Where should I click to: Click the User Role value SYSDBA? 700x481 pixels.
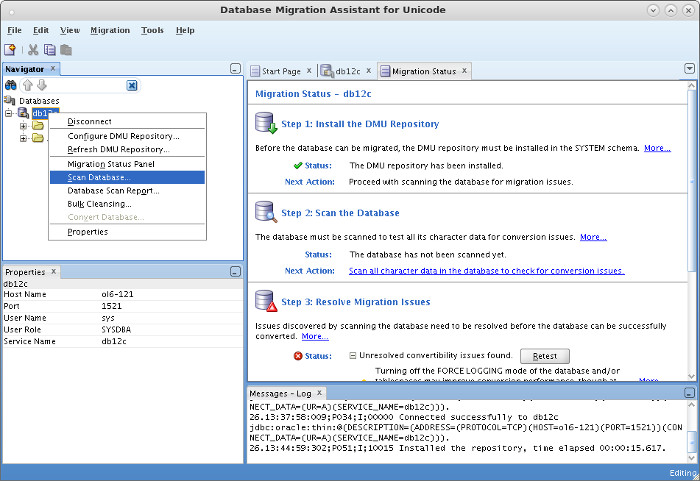(x=116, y=329)
